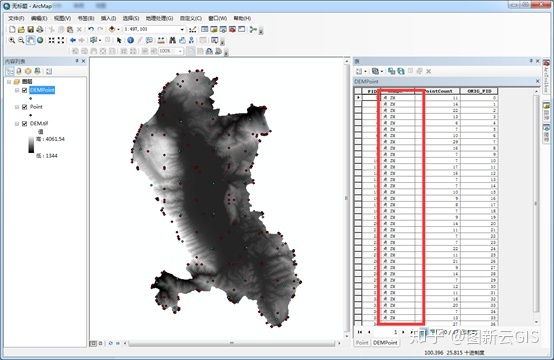The width and height of the screenshot is (554, 360).
Task: Click the Add Data button
Action: (x=112, y=29)
